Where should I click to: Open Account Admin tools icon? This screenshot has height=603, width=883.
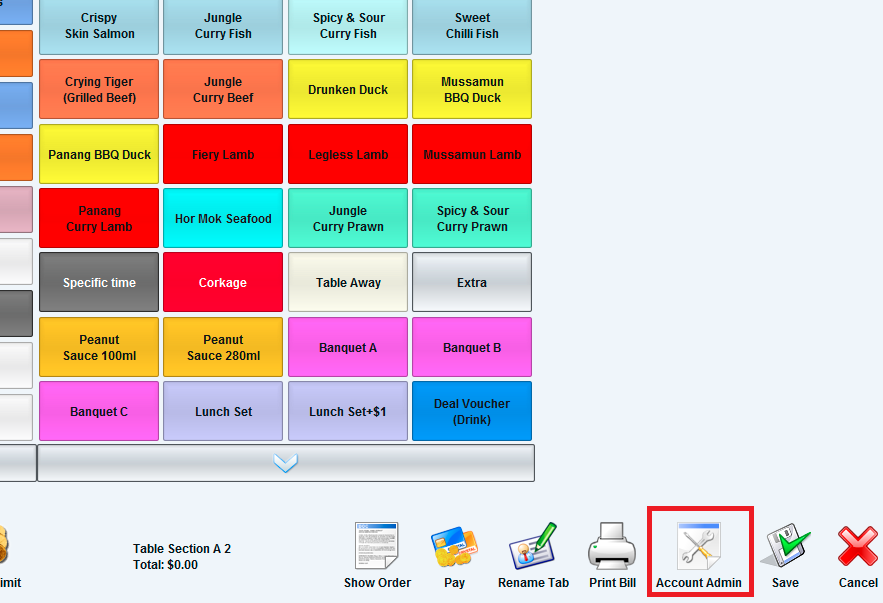point(699,546)
